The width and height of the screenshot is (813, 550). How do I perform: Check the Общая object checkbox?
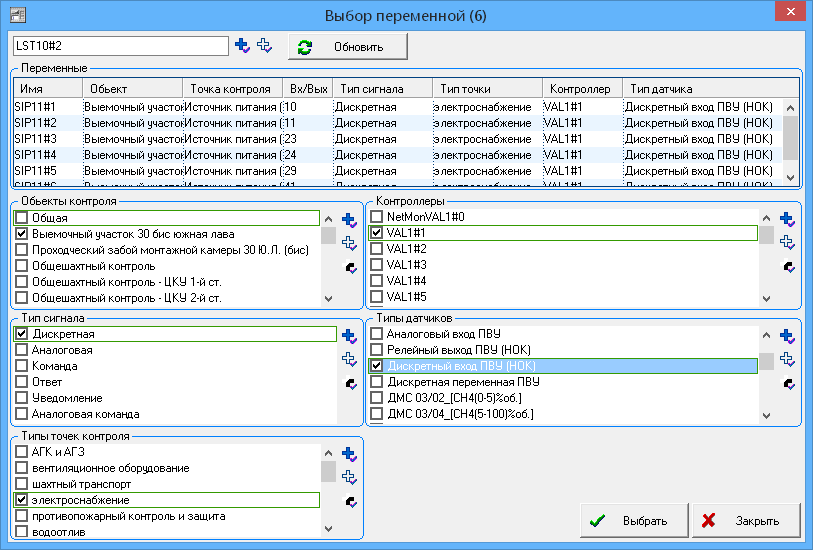(21, 217)
